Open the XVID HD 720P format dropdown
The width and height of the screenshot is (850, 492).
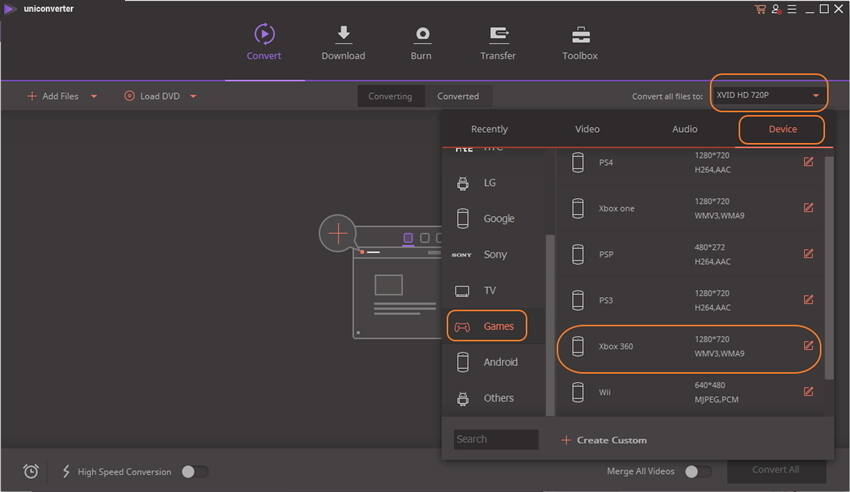click(768, 95)
